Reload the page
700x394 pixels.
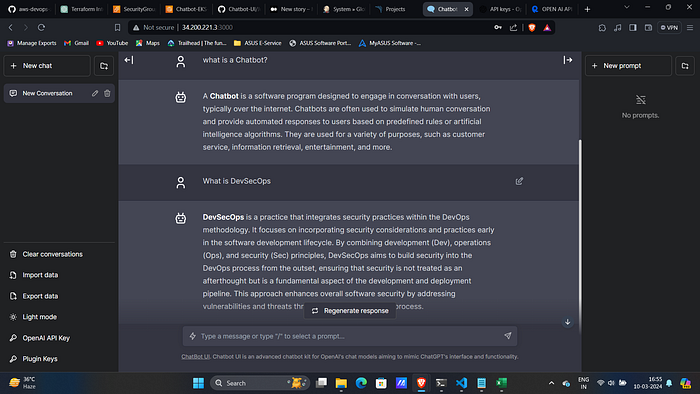point(41,28)
